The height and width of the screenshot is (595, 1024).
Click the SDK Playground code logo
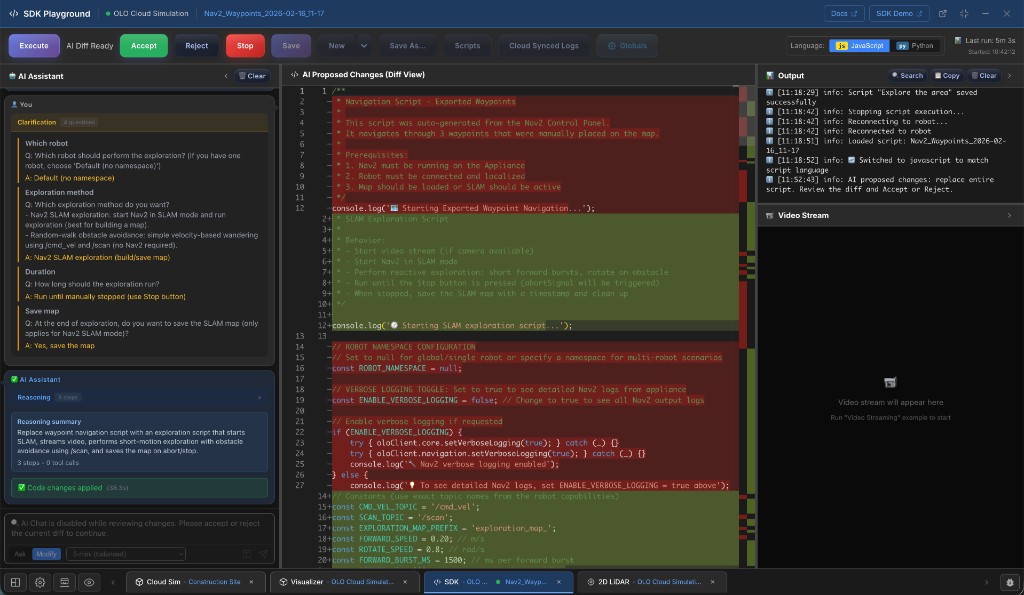12,13
